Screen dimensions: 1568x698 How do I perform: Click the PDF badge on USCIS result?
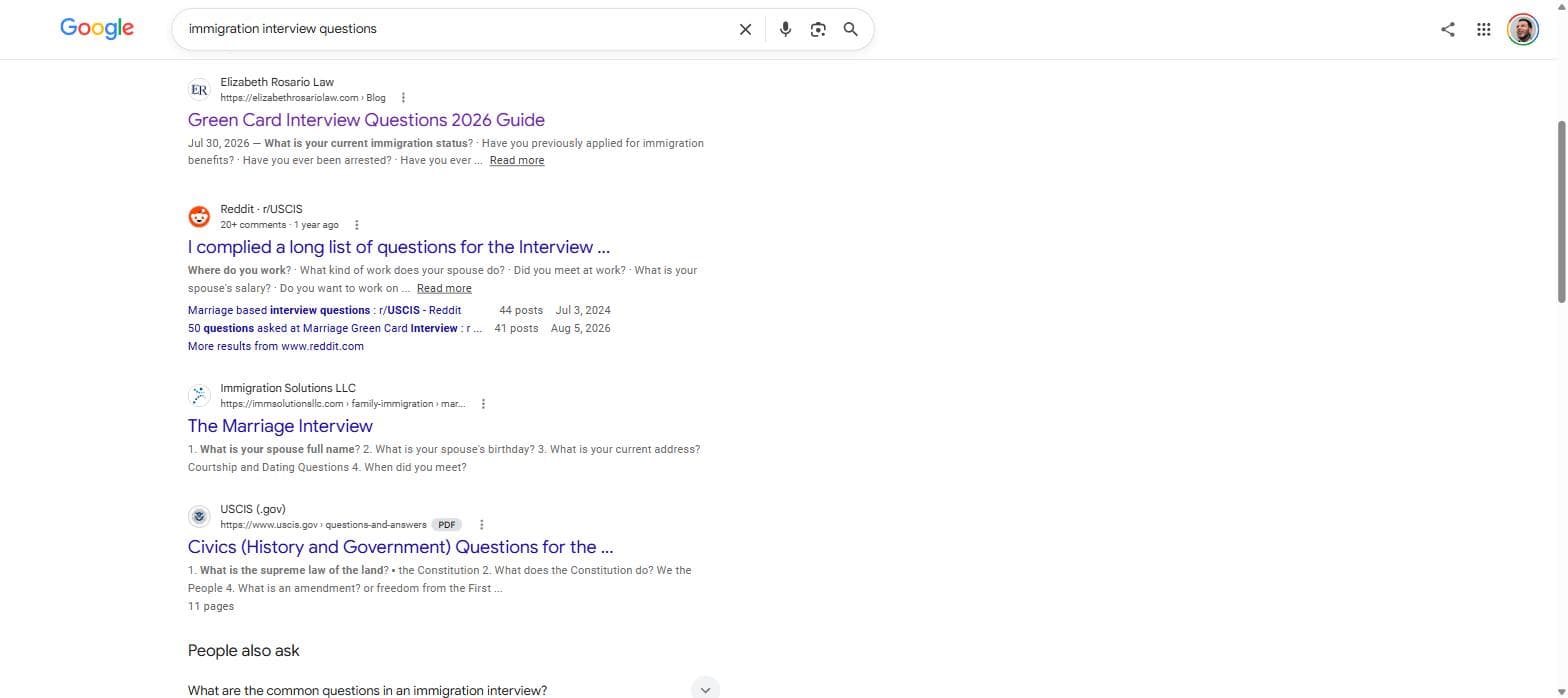pyautogui.click(x=447, y=525)
